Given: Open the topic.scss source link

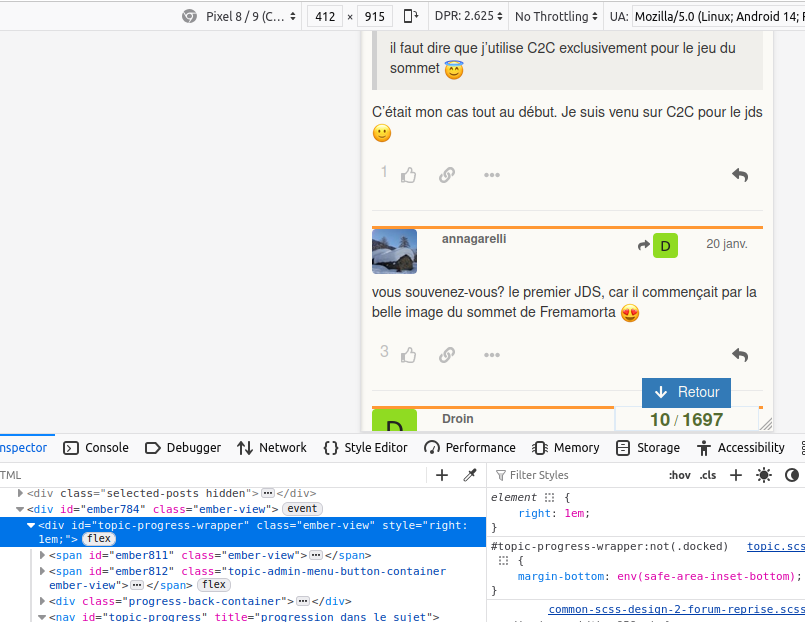Looking at the screenshot, I should (x=775, y=546).
